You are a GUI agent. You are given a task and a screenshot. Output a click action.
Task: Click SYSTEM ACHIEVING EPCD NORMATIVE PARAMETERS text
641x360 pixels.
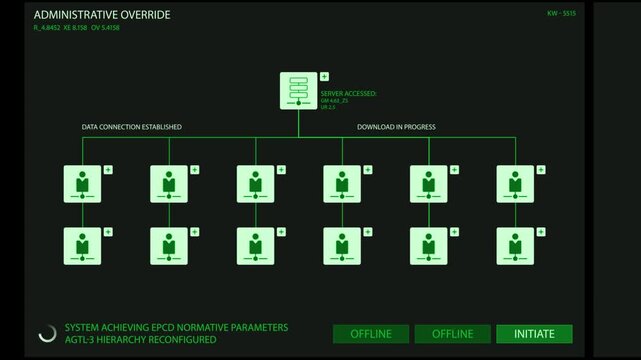[x=176, y=327]
